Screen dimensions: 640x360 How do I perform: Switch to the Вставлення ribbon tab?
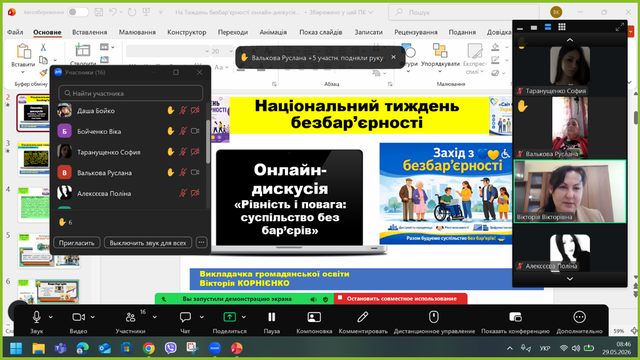click(89, 32)
